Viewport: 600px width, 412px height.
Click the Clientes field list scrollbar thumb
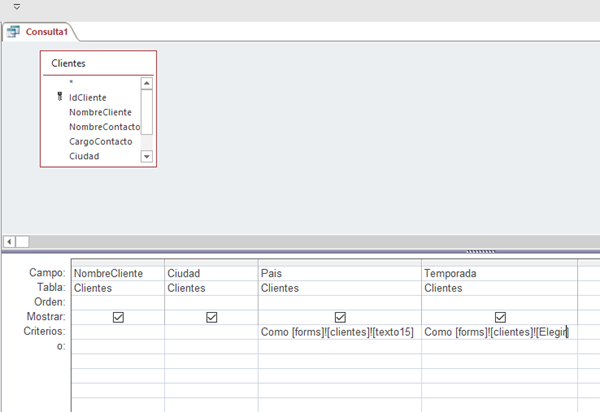point(147,112)
